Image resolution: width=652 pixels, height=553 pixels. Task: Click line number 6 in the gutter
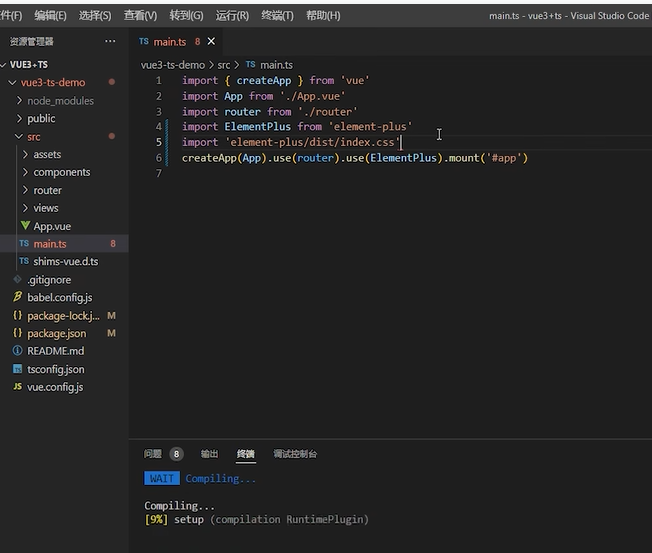point(158,158)
